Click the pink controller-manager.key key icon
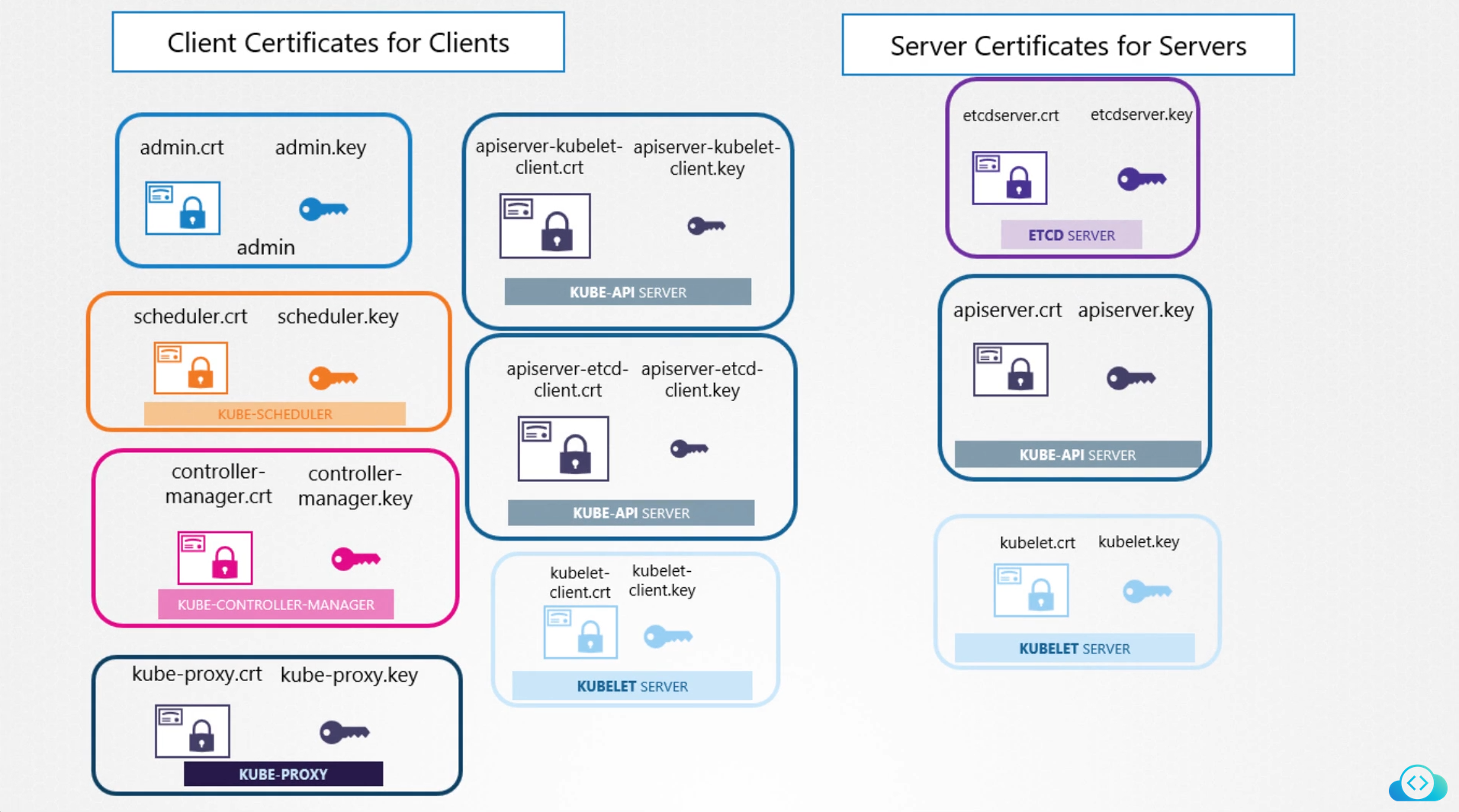Screen dimensions: 1459x812 click(x=355, y=559)
